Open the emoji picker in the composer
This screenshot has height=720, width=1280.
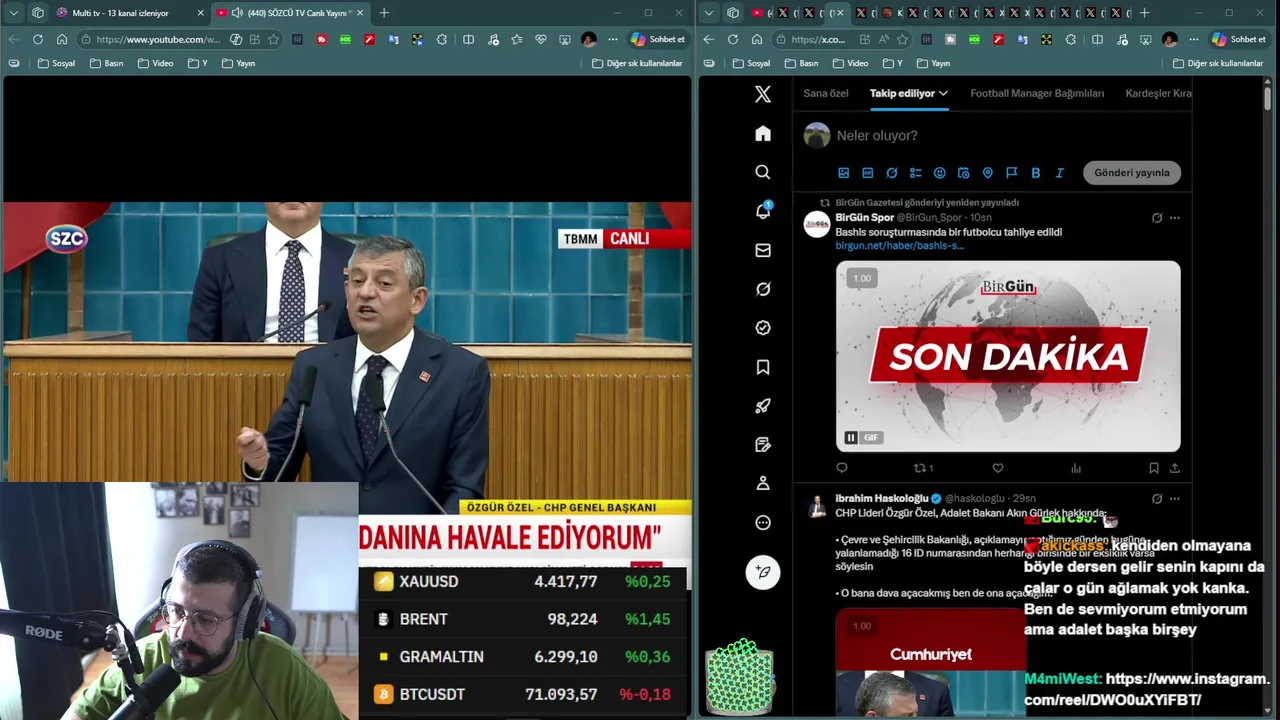(939, 173)
